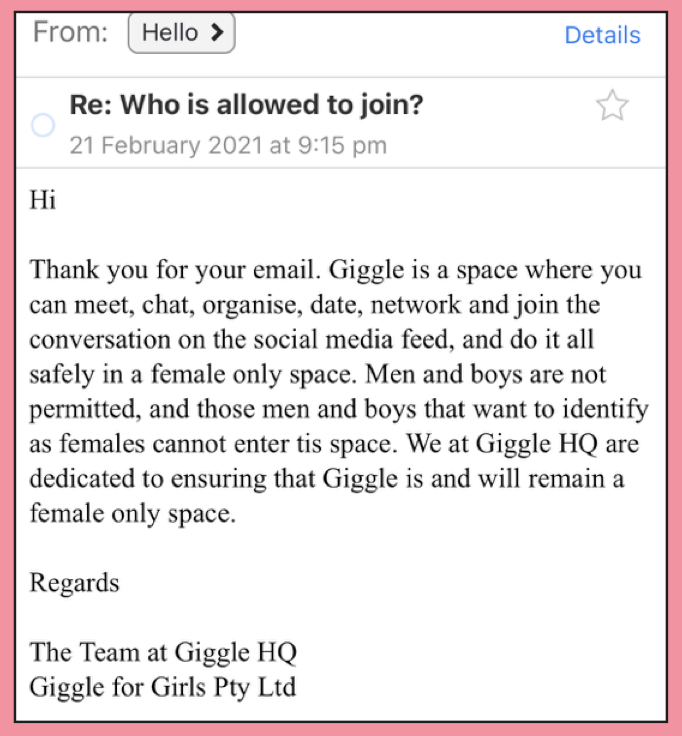Click the 'Hi' greeting line
The height and width of the screenshot is (736, 682).
click(x=42, y=199)
